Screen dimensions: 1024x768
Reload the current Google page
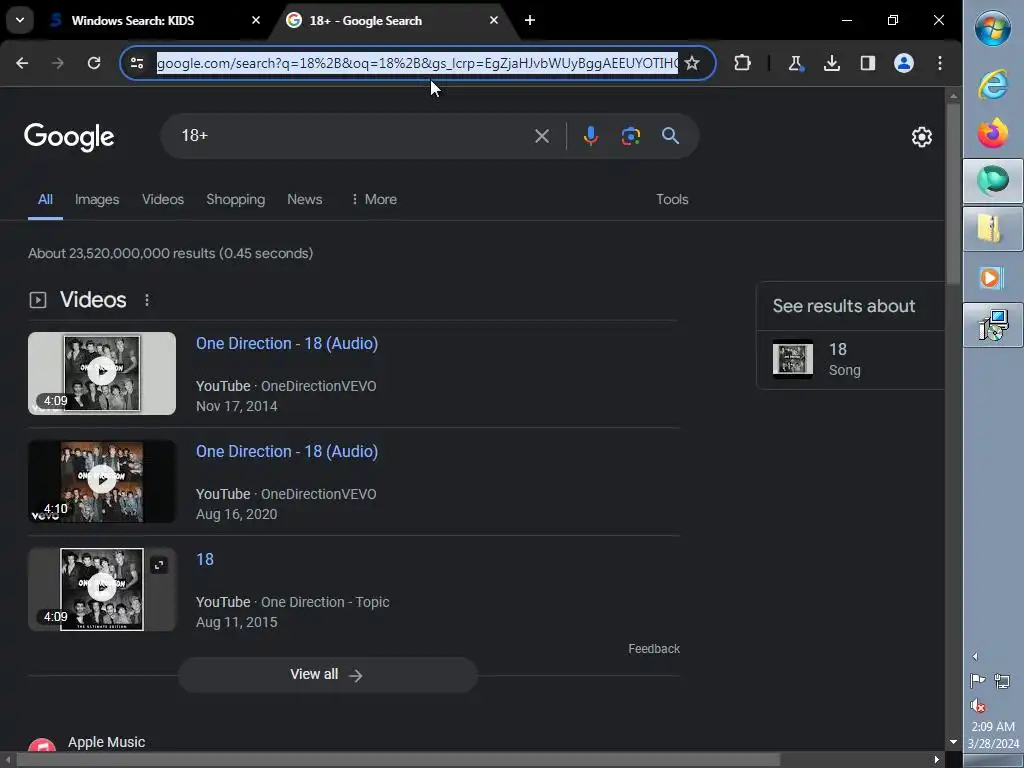coord(94,63)
